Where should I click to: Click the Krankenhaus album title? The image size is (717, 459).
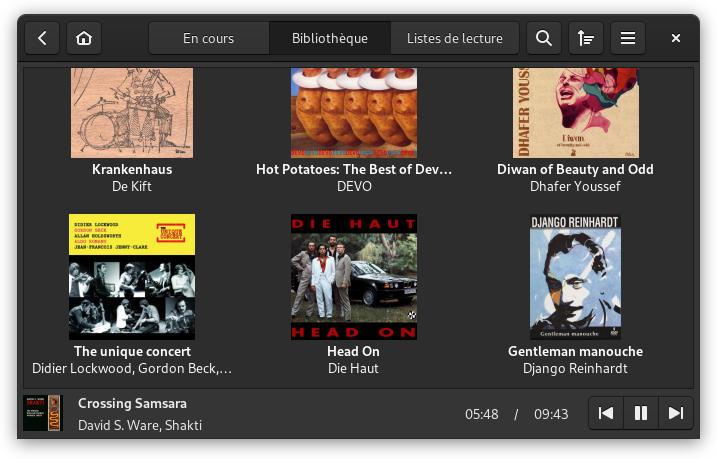tap(132, 169)
